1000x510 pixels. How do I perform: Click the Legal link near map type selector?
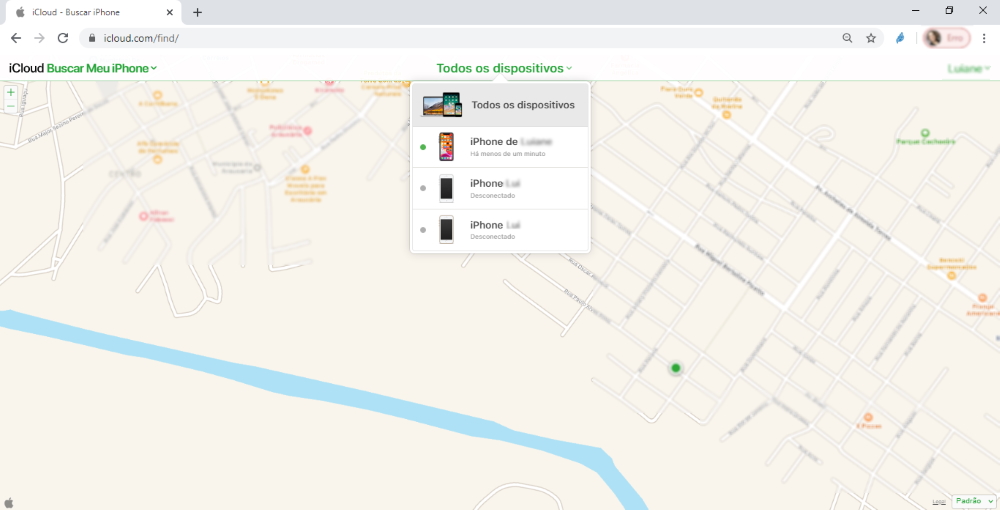click(939, 502)
